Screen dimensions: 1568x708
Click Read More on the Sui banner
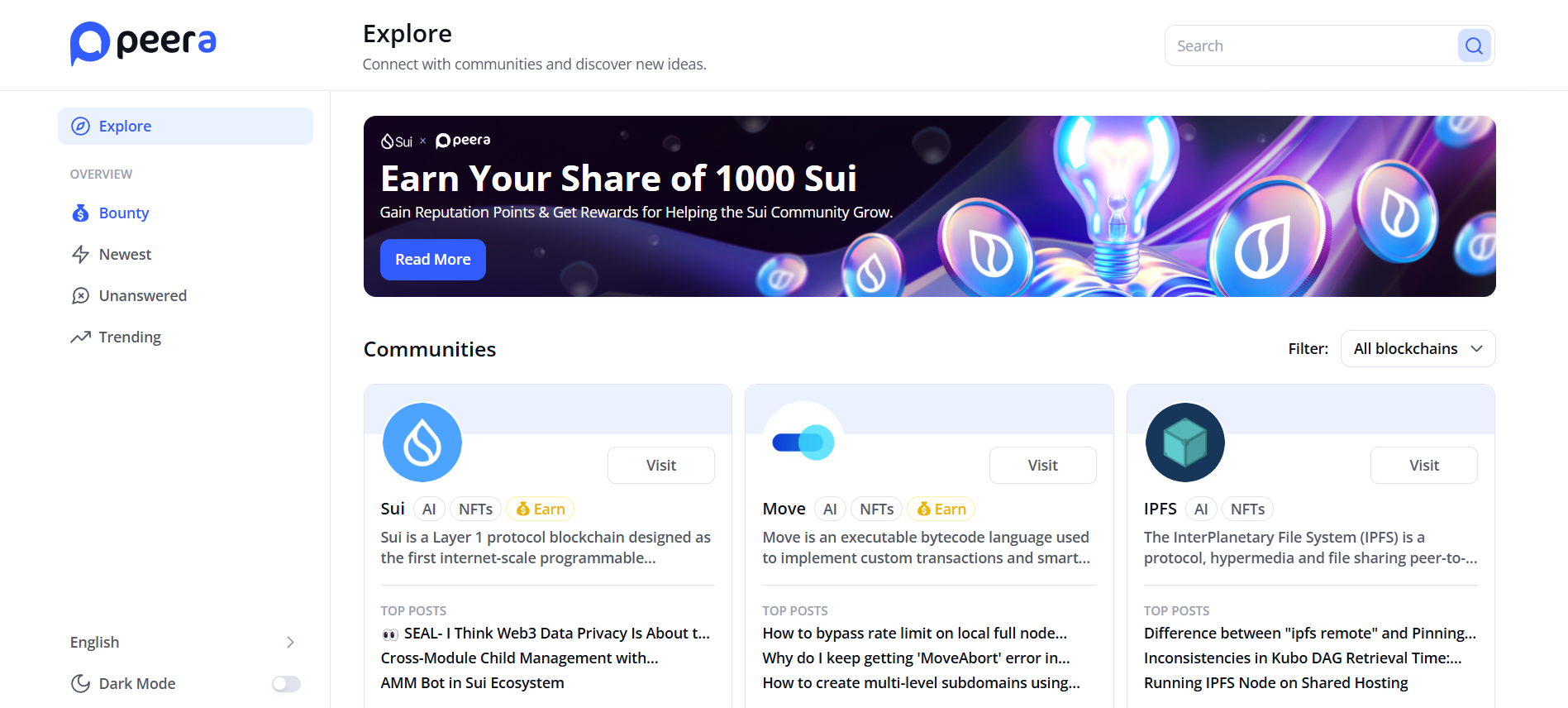click(x=432, y=260)
